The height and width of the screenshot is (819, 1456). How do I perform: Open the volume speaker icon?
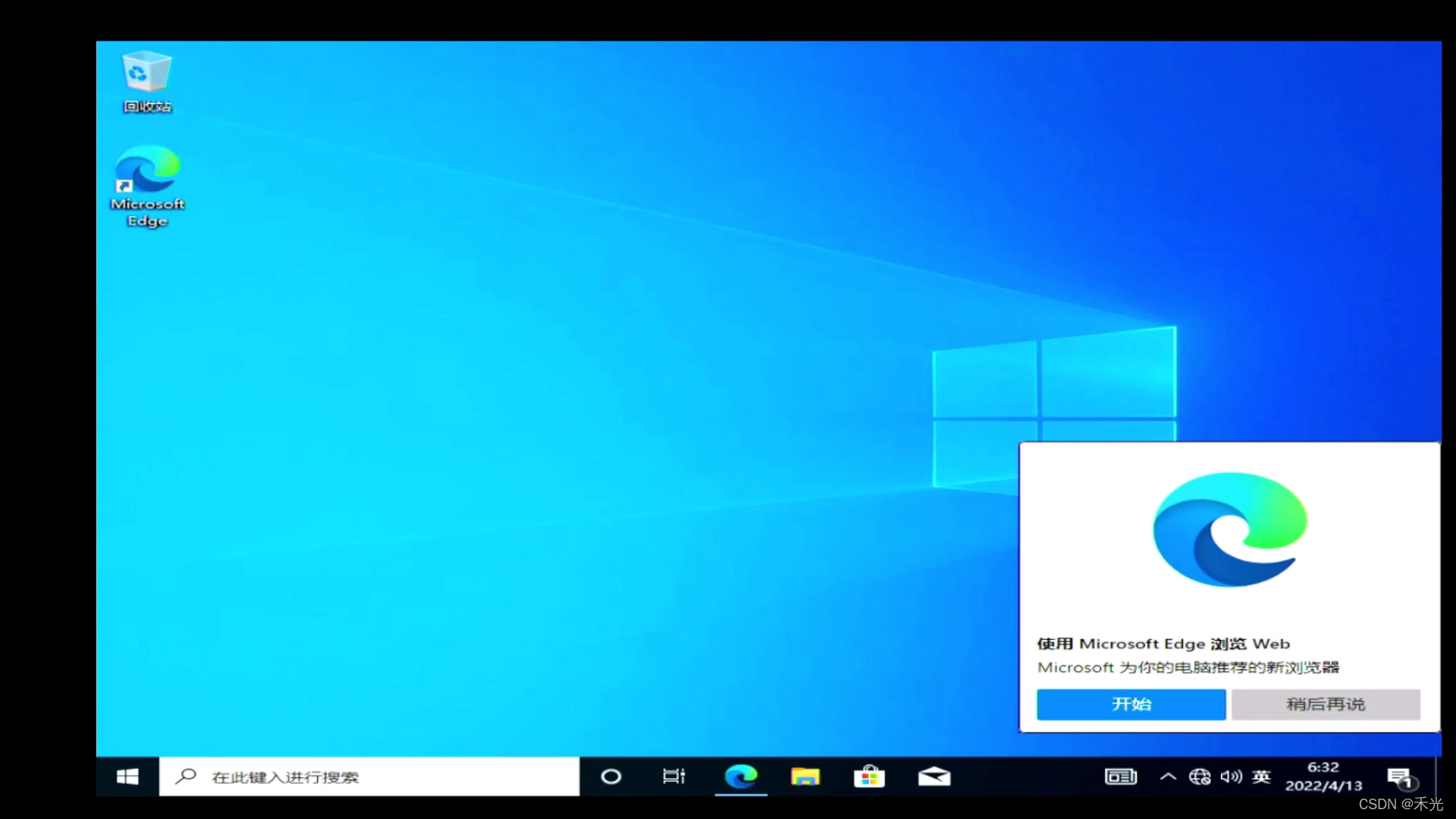1231,777
